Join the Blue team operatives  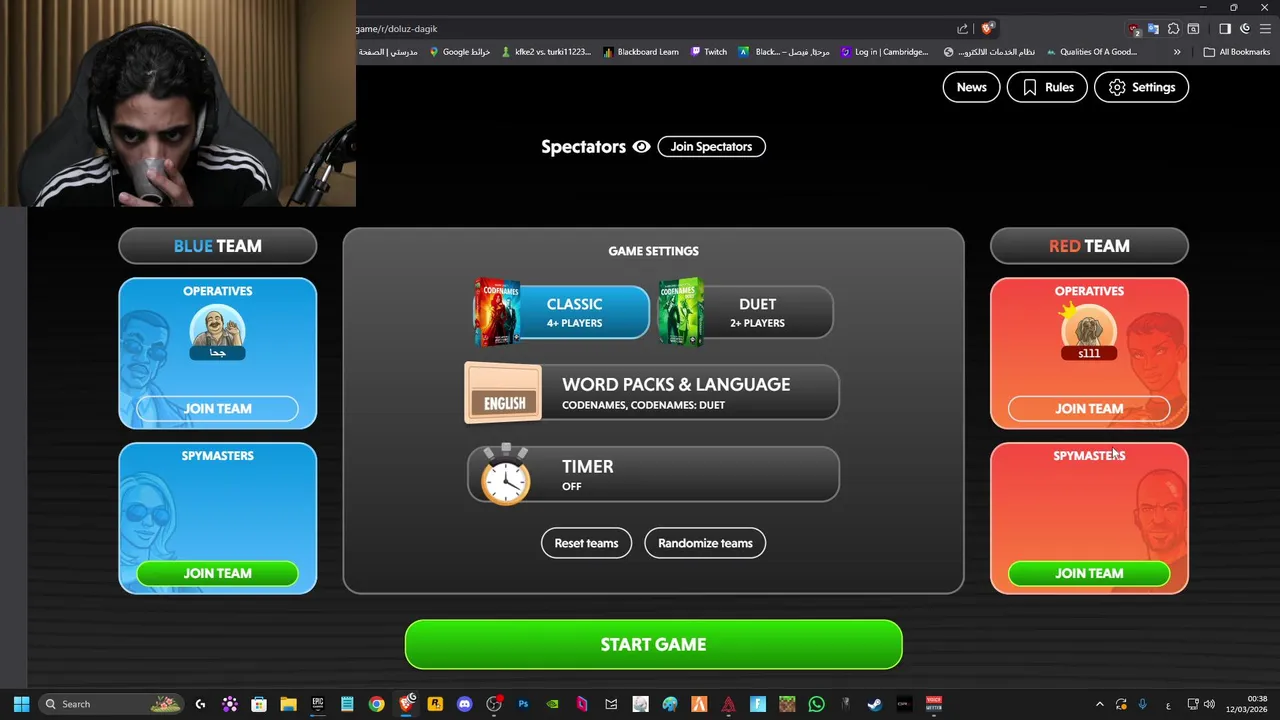pos(217,408)
